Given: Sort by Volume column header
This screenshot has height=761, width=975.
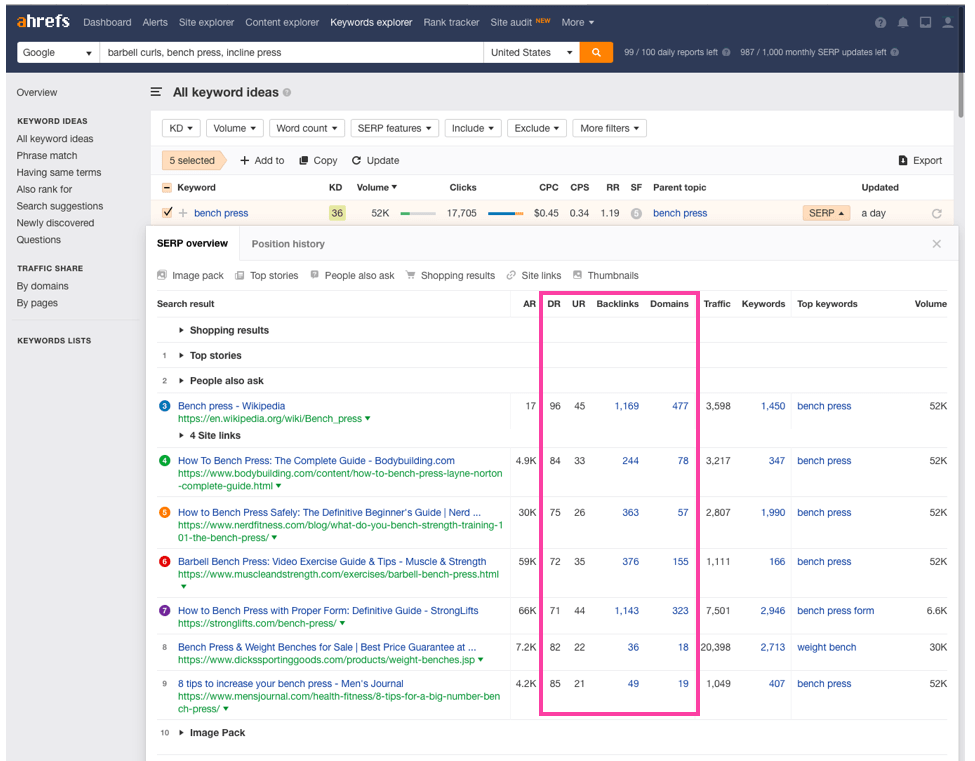Looking at the screenshot, I should coord(377,187).
